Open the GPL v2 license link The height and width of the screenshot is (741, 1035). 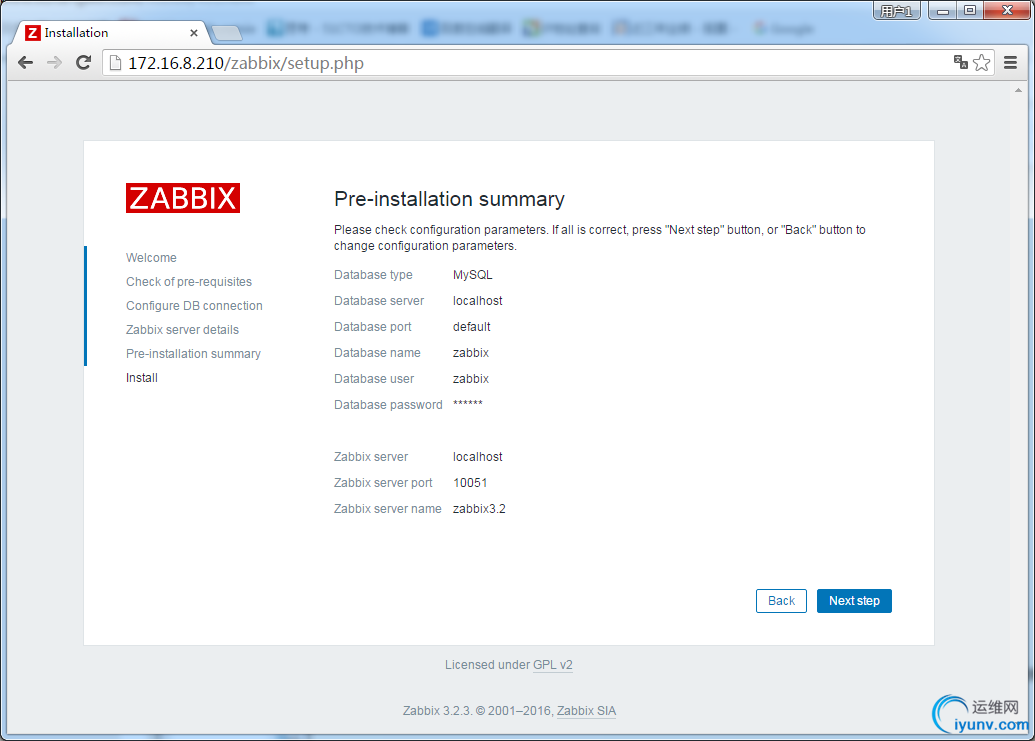click(x=552, y=665)
